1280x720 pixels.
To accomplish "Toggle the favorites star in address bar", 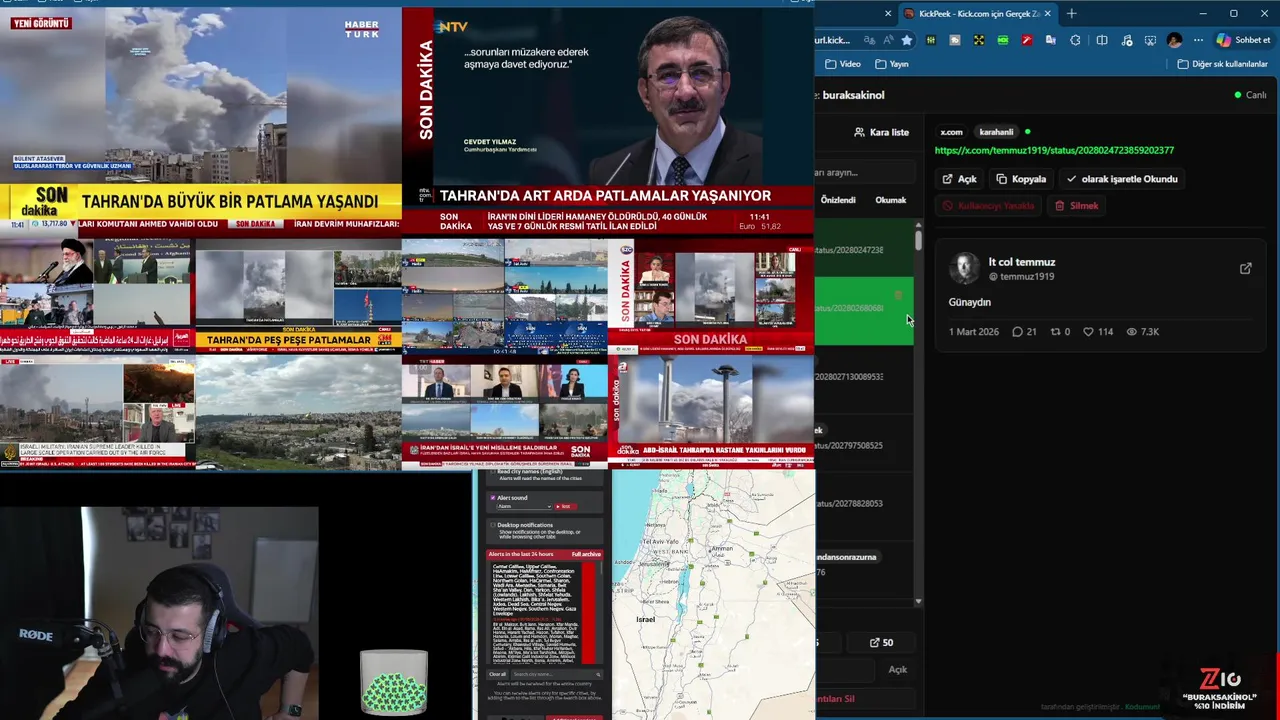I will click(x=907, y=40).
